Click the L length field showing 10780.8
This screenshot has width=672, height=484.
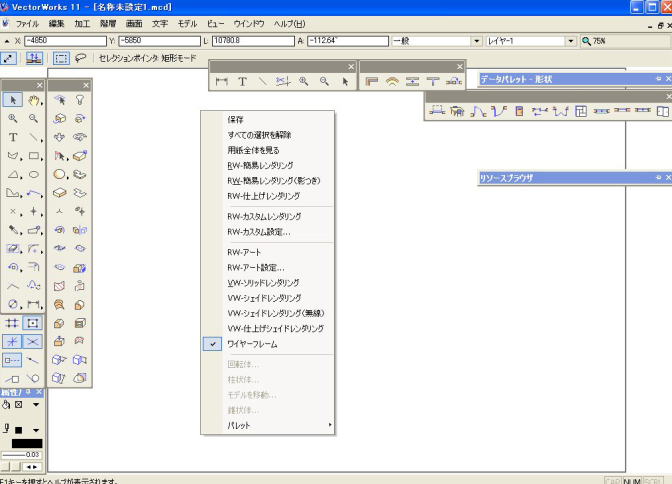click(253, 41)
